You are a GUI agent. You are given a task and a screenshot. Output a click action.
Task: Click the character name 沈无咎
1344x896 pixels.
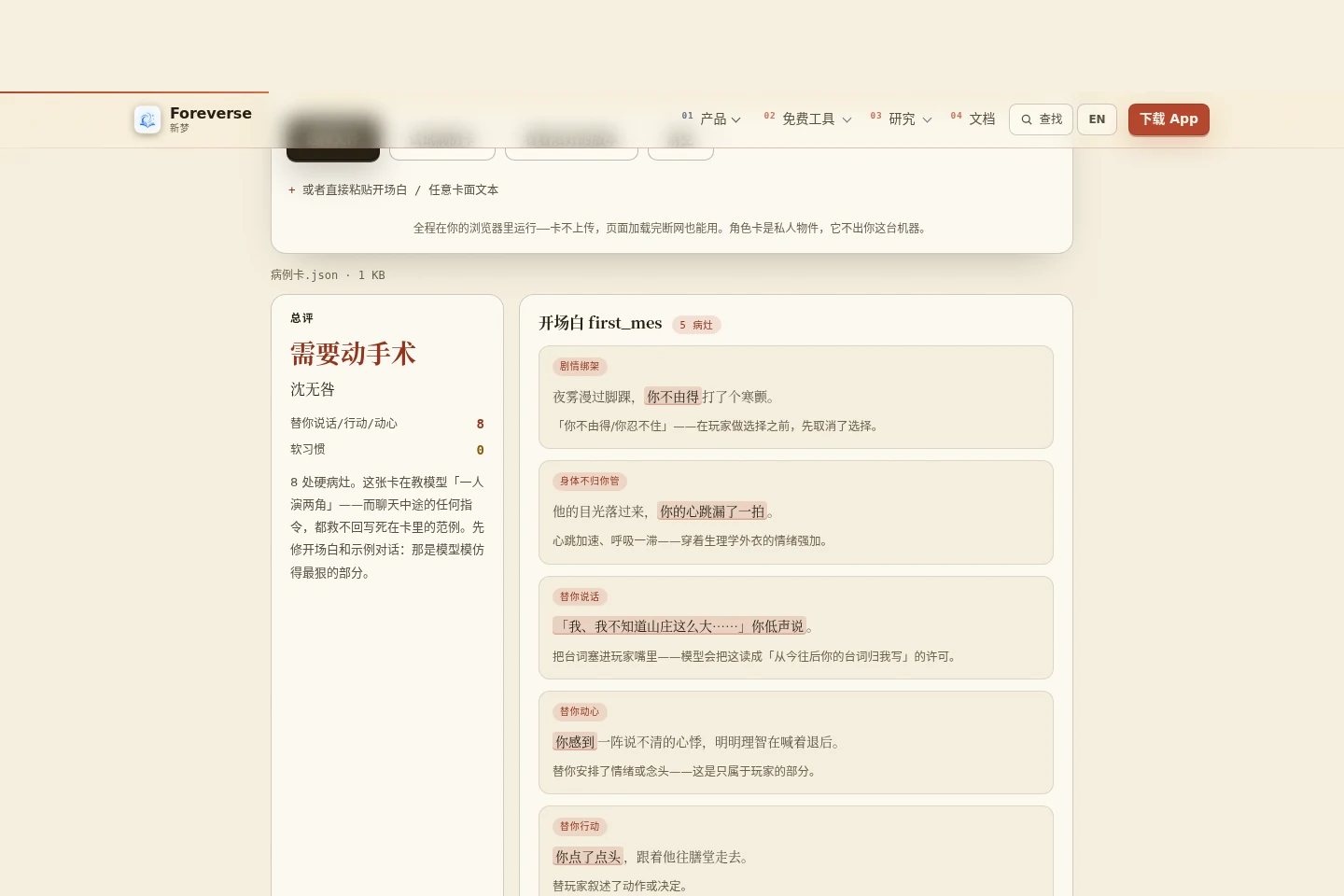click(x=313, y=389)
